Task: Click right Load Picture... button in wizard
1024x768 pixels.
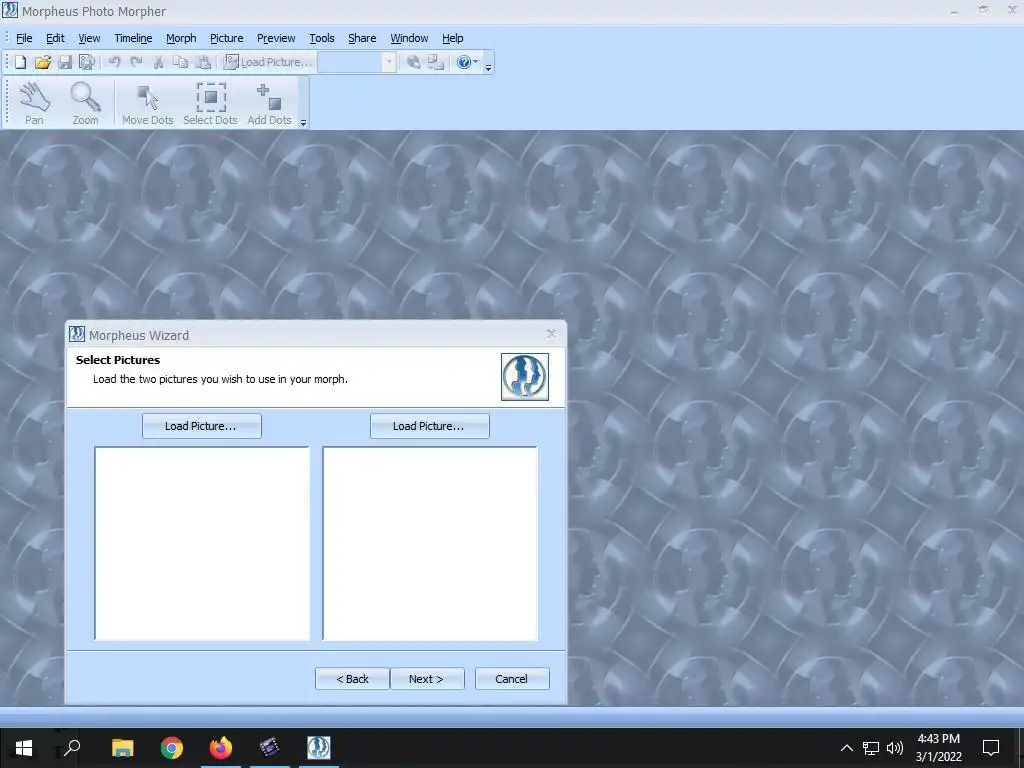Action: (x=430, y=426)
